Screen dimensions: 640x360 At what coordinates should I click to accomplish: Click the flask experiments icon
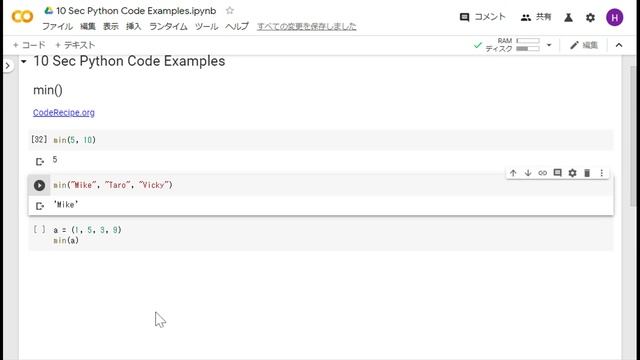tap(568, 18)
